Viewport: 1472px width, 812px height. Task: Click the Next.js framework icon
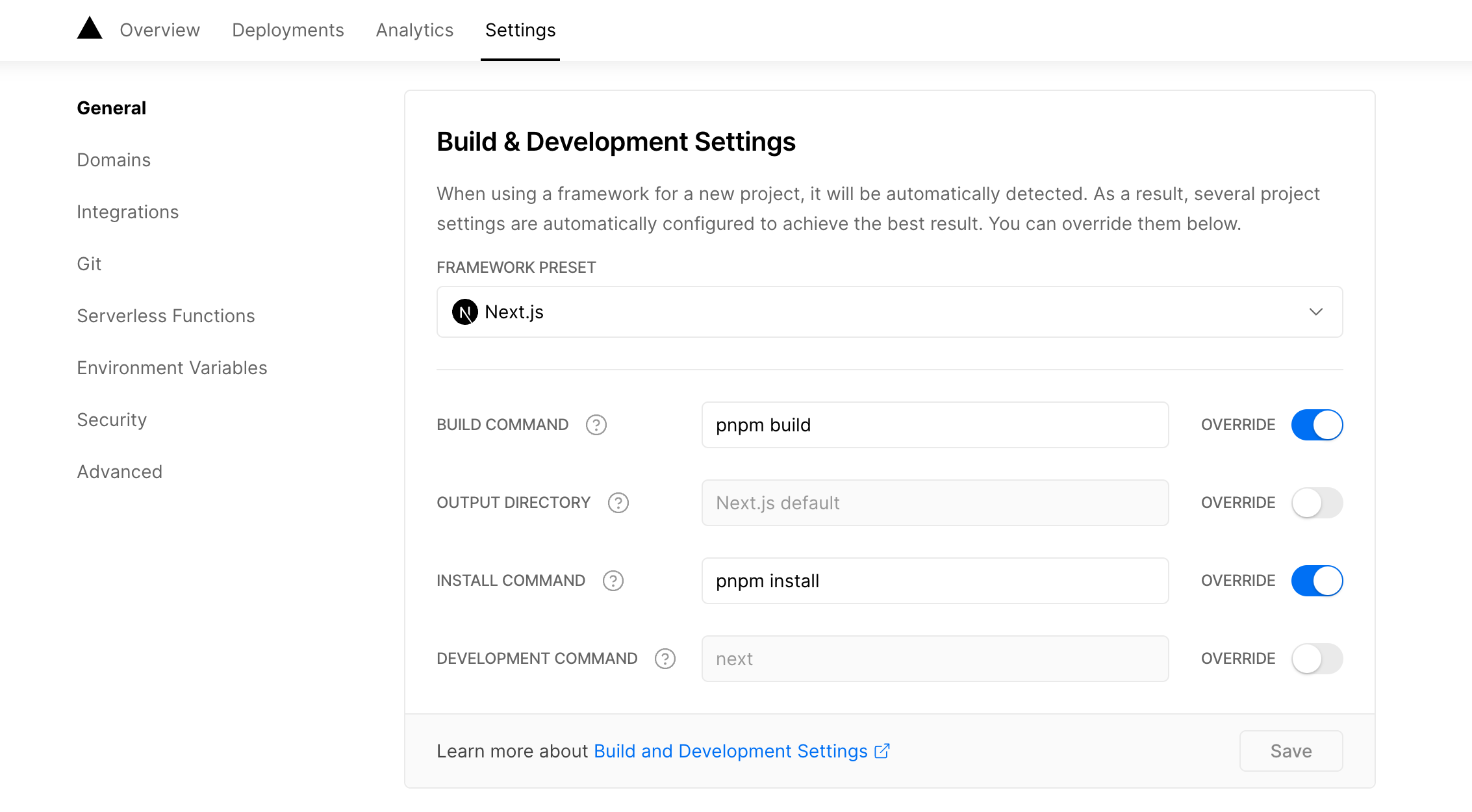464,312
